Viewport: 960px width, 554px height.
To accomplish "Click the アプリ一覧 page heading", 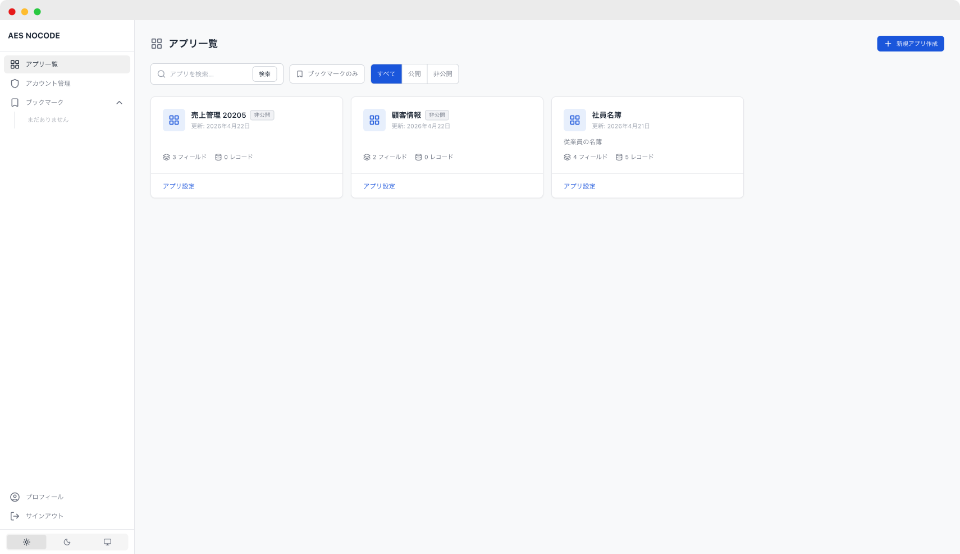I will 193,43.
